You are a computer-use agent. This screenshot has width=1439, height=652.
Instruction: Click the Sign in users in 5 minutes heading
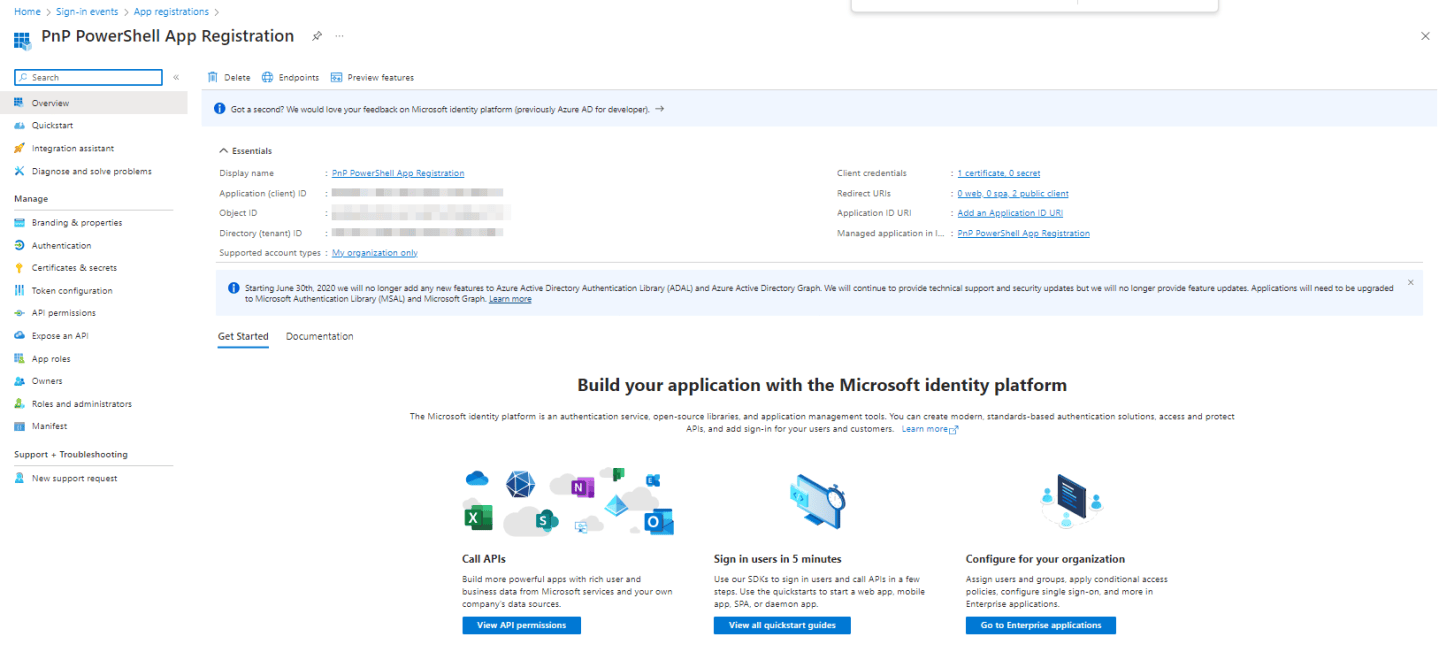(778, 559)
